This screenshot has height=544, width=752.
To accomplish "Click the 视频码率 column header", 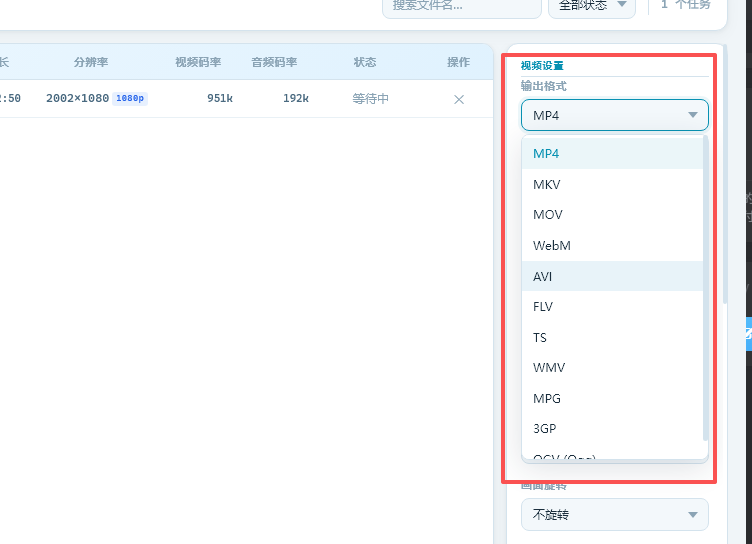I will click(198, 62).
